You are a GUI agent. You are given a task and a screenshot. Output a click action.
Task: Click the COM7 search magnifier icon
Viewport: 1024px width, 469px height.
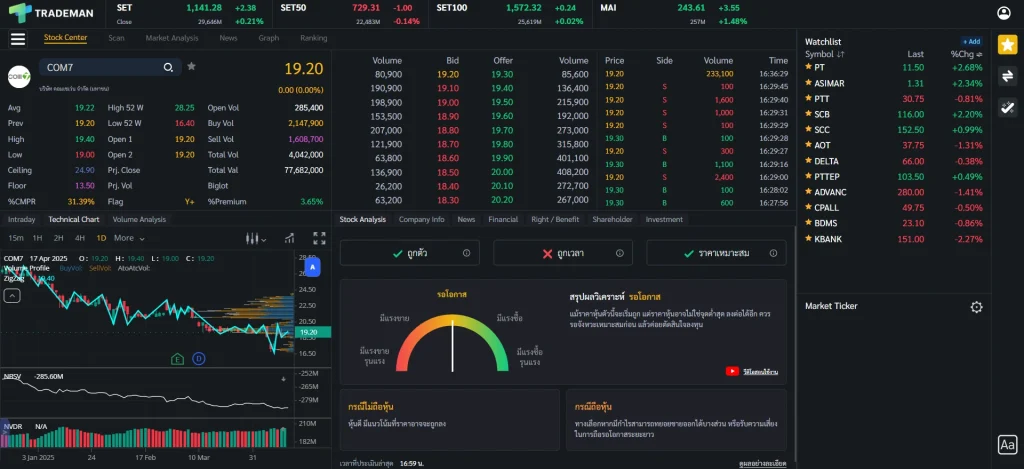coord(169,67)
